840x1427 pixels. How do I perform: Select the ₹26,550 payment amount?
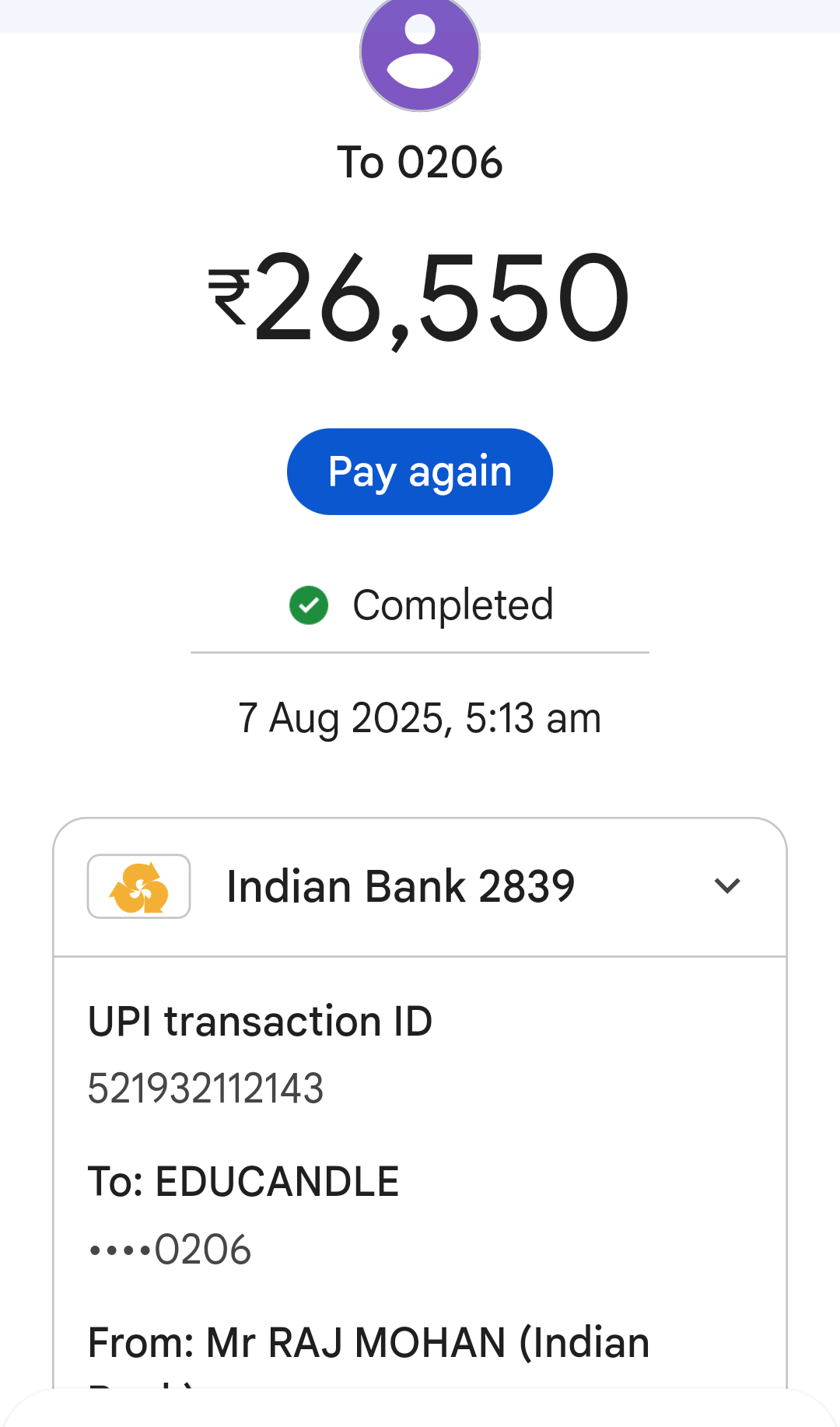[x=442, y=297]
